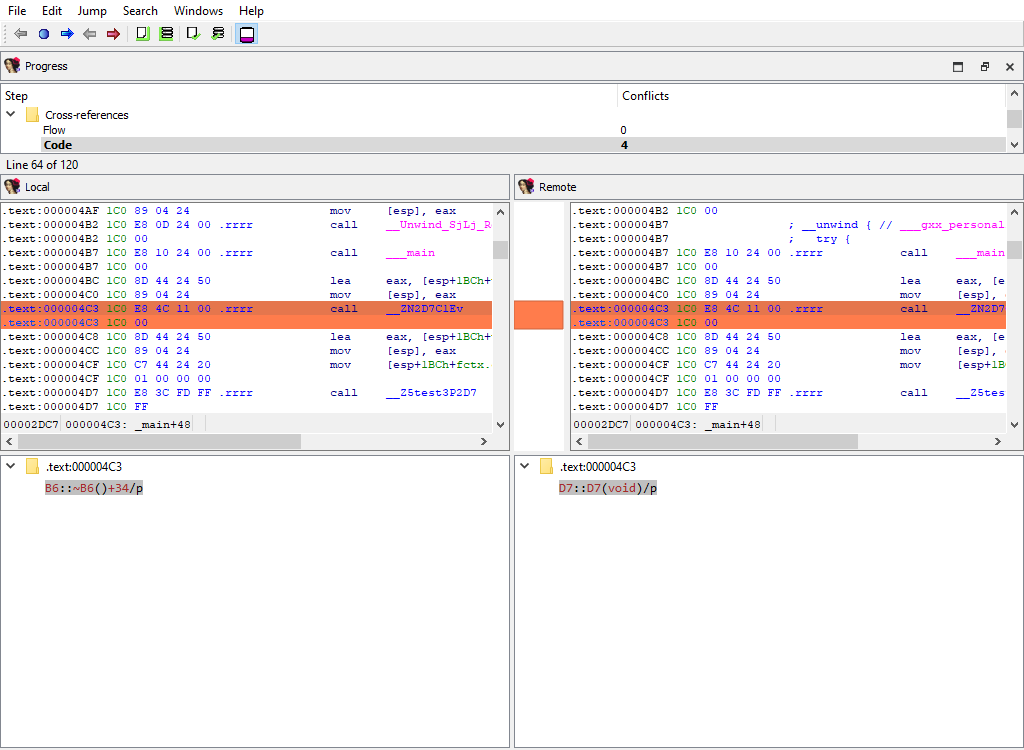Image resolution: width=1024 pixels, height=750 pixels.
Task: Select the D7::D7(void)/p entry
Action: [x=607, y=488]
